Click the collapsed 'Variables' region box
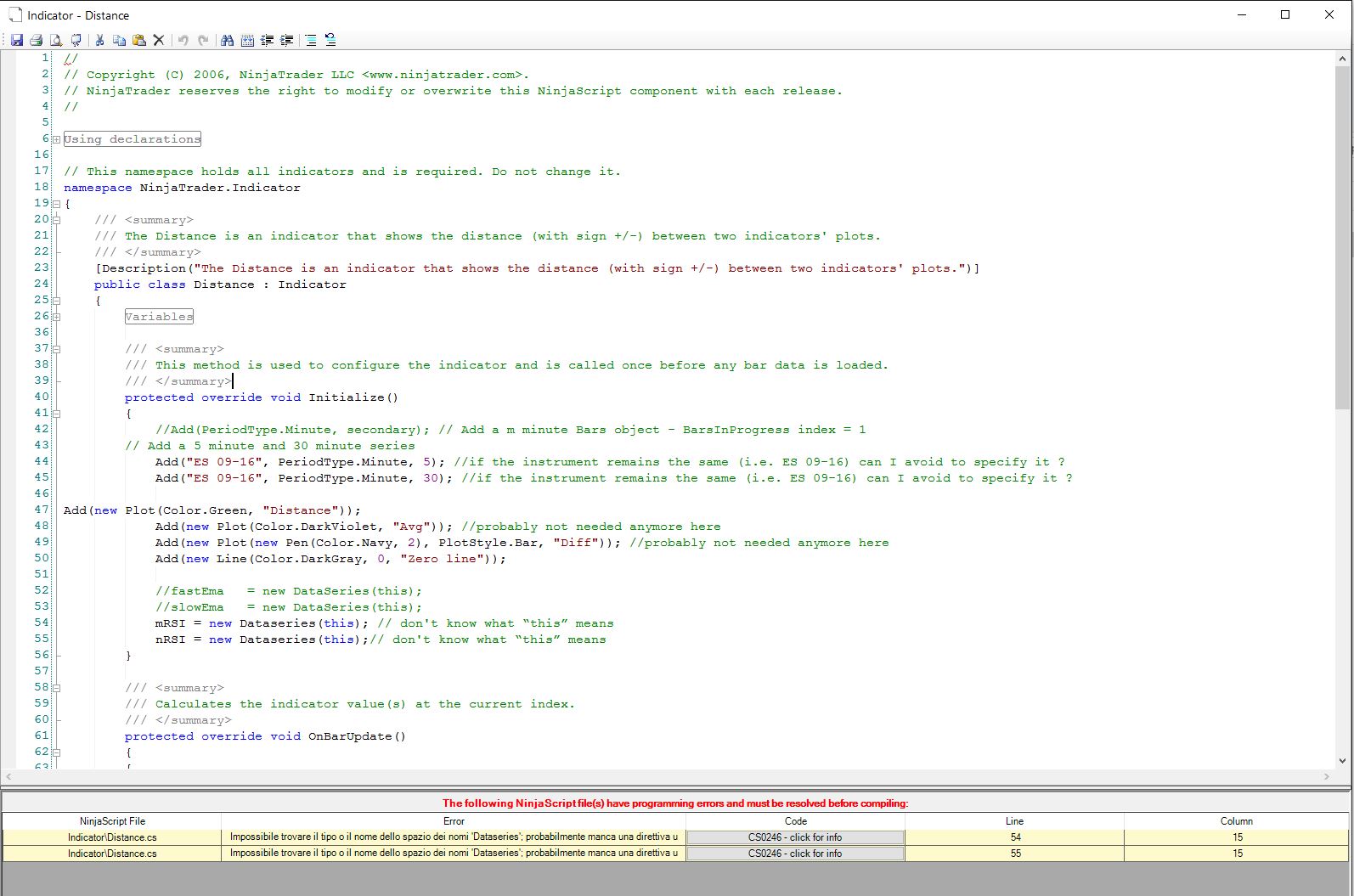Screen dimensions: 1354x896 (159, 317)
